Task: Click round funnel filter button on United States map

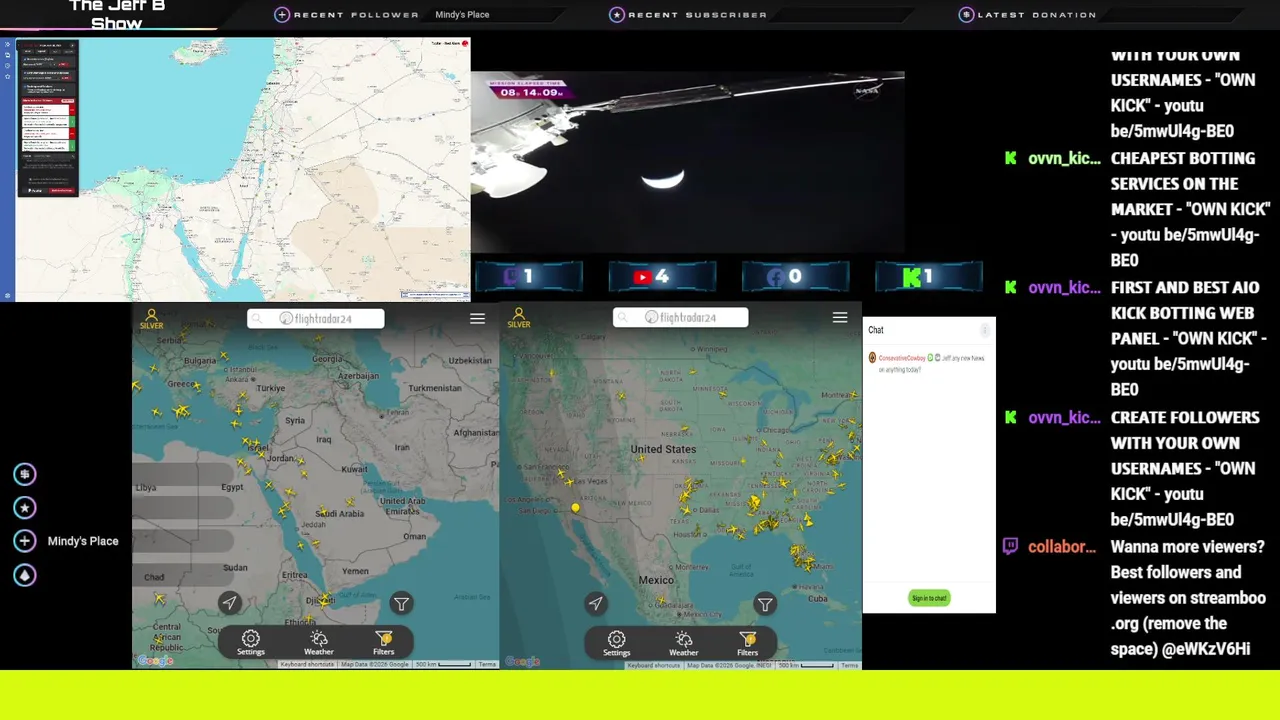Action: pyautogui.click(x=765, y=603)
